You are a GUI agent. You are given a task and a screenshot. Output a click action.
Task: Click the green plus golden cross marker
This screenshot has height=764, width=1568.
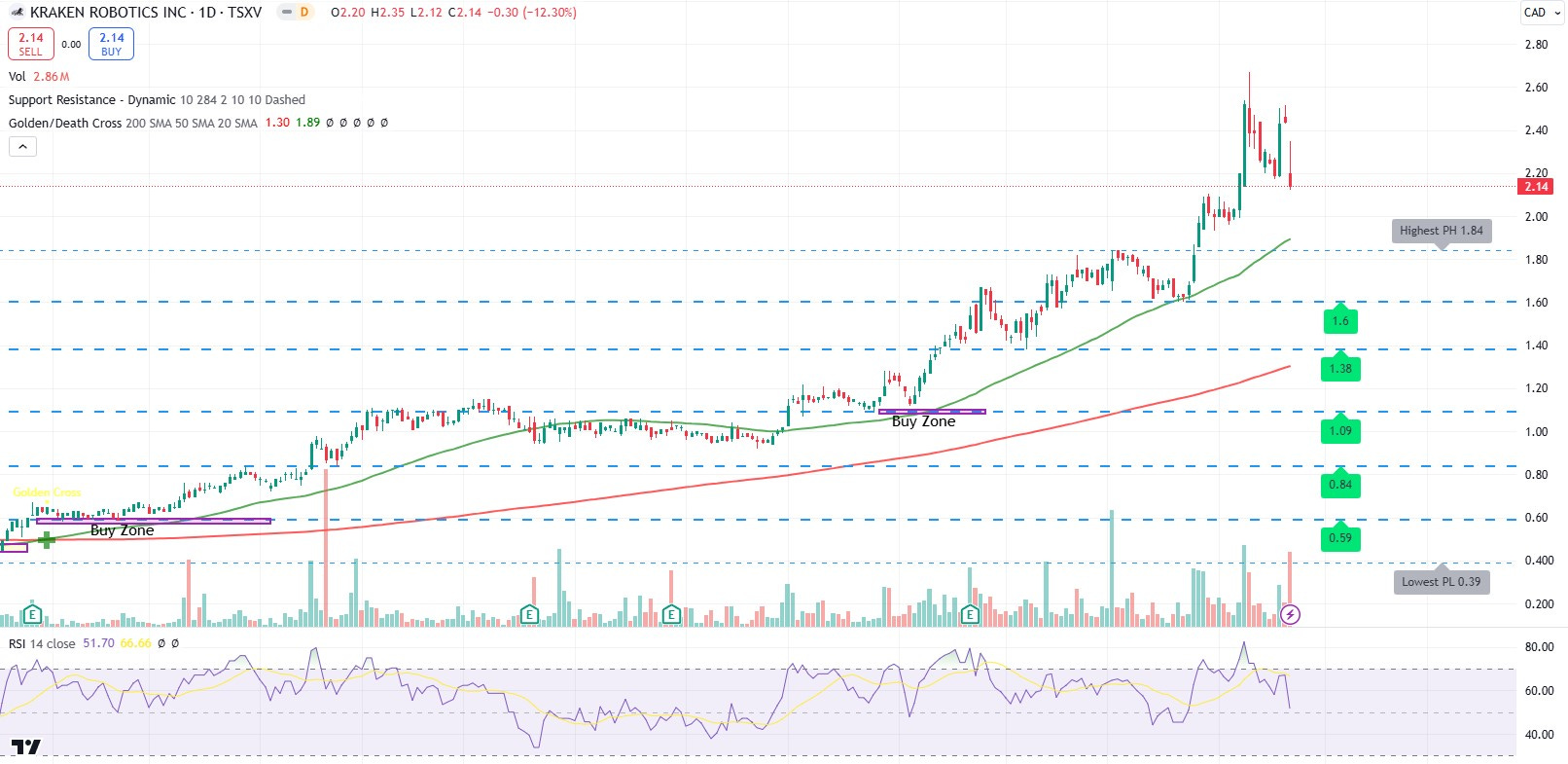point(46,539)
